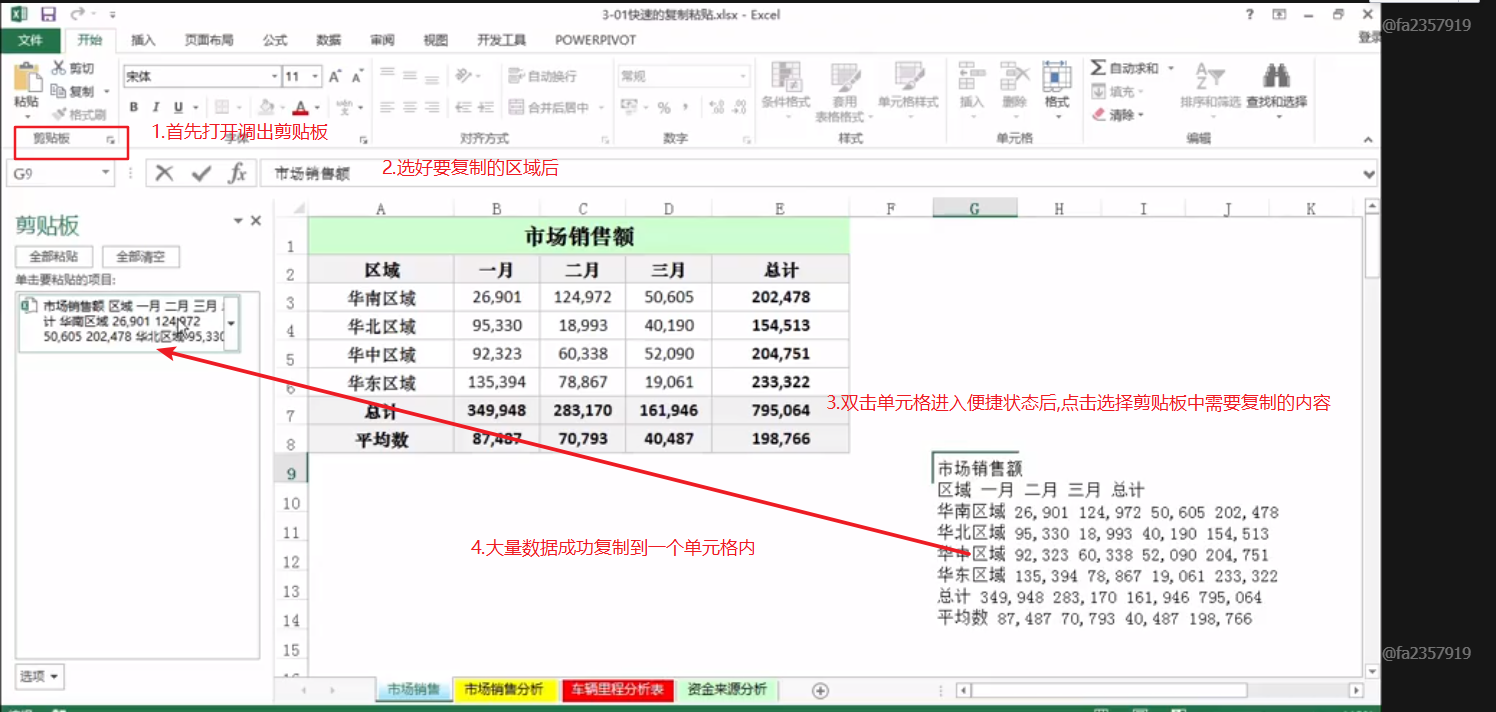
Task: Toggle Italic formatting
Action: click(x=156, y=108)
